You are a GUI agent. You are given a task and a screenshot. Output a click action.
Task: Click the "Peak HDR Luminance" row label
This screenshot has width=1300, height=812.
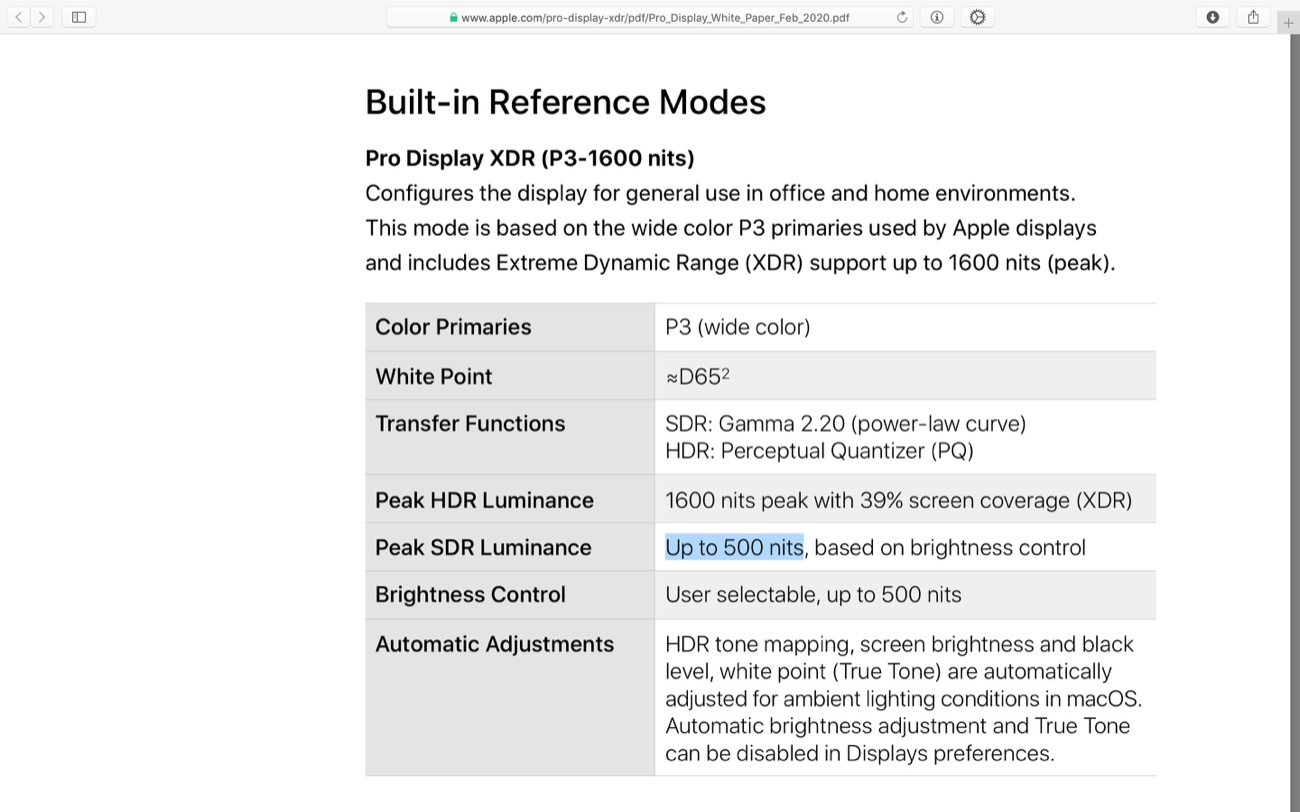point(484,500)
